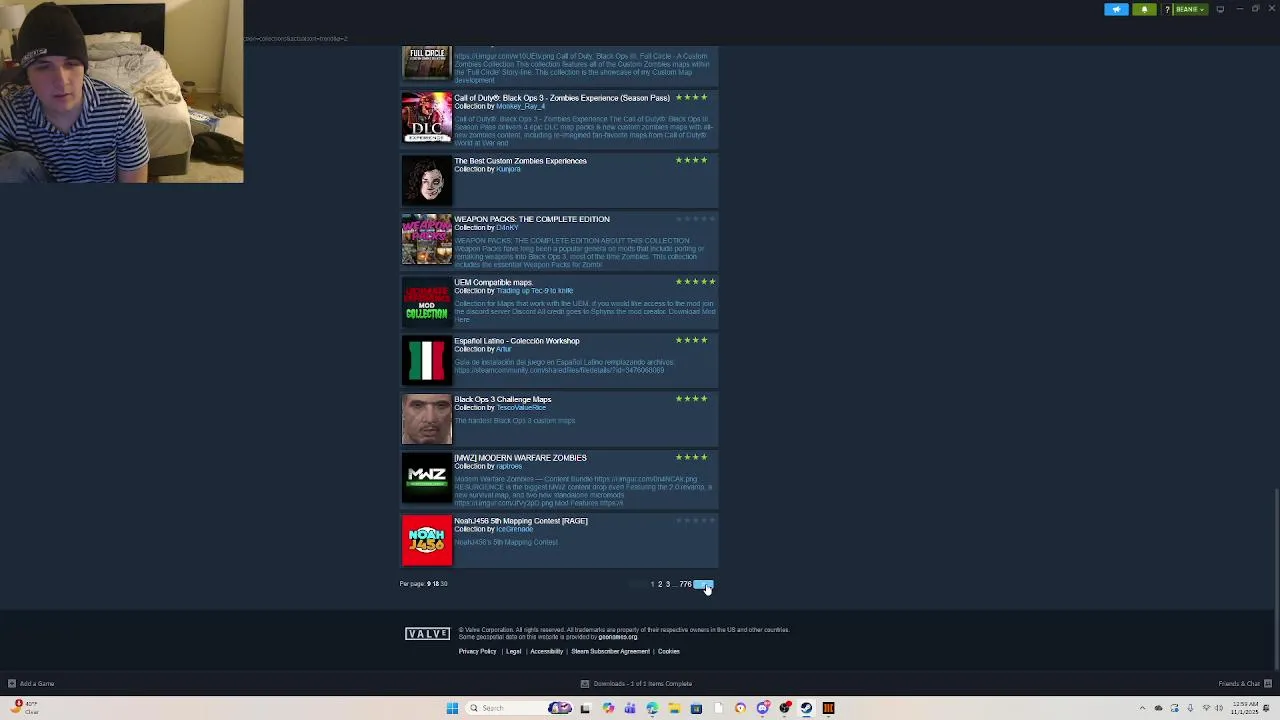The height and width of the screenshot is (720, 1280).
Task: Open Privacy Policy footer link
Action: [478, 652]
